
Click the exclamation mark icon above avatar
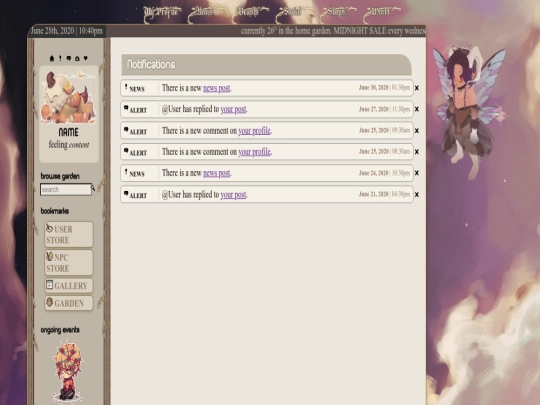pyautogui.click(x=60, y=58)
